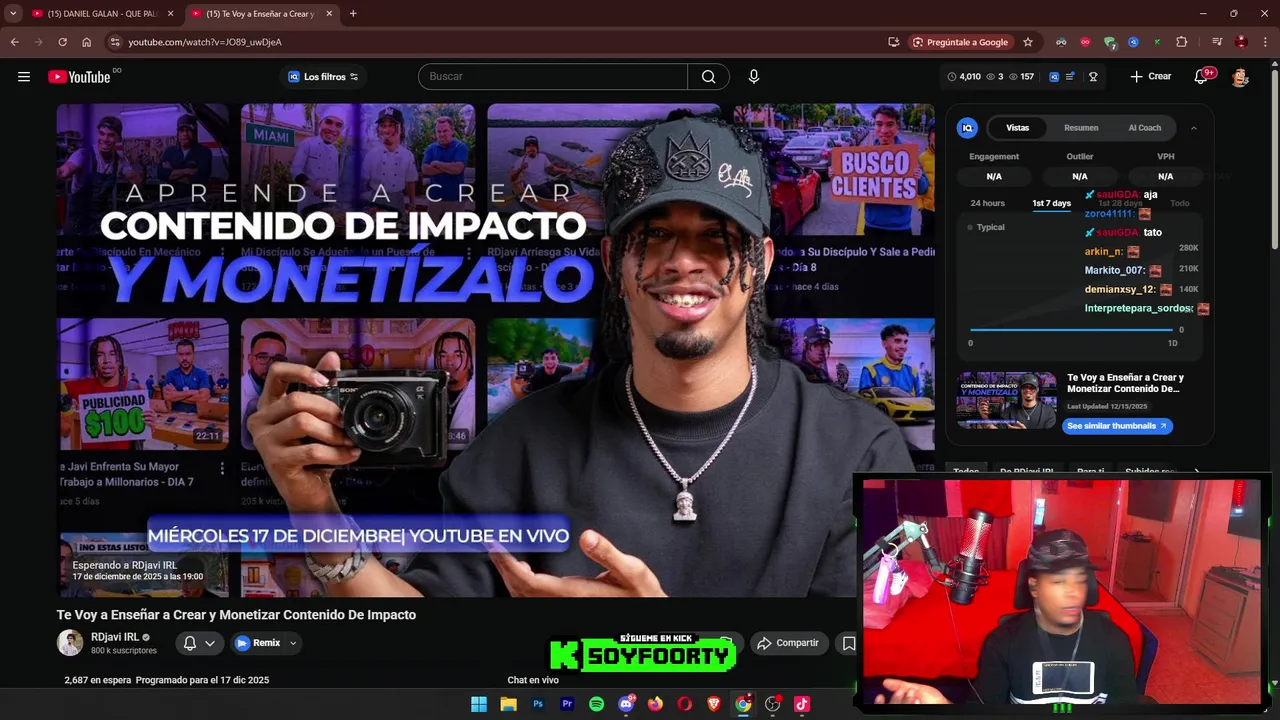Image resolution: width=1280 pixels, height=720 pixels.
Task: Click the Outlier N/A value
Action: tap(1080, 177)
